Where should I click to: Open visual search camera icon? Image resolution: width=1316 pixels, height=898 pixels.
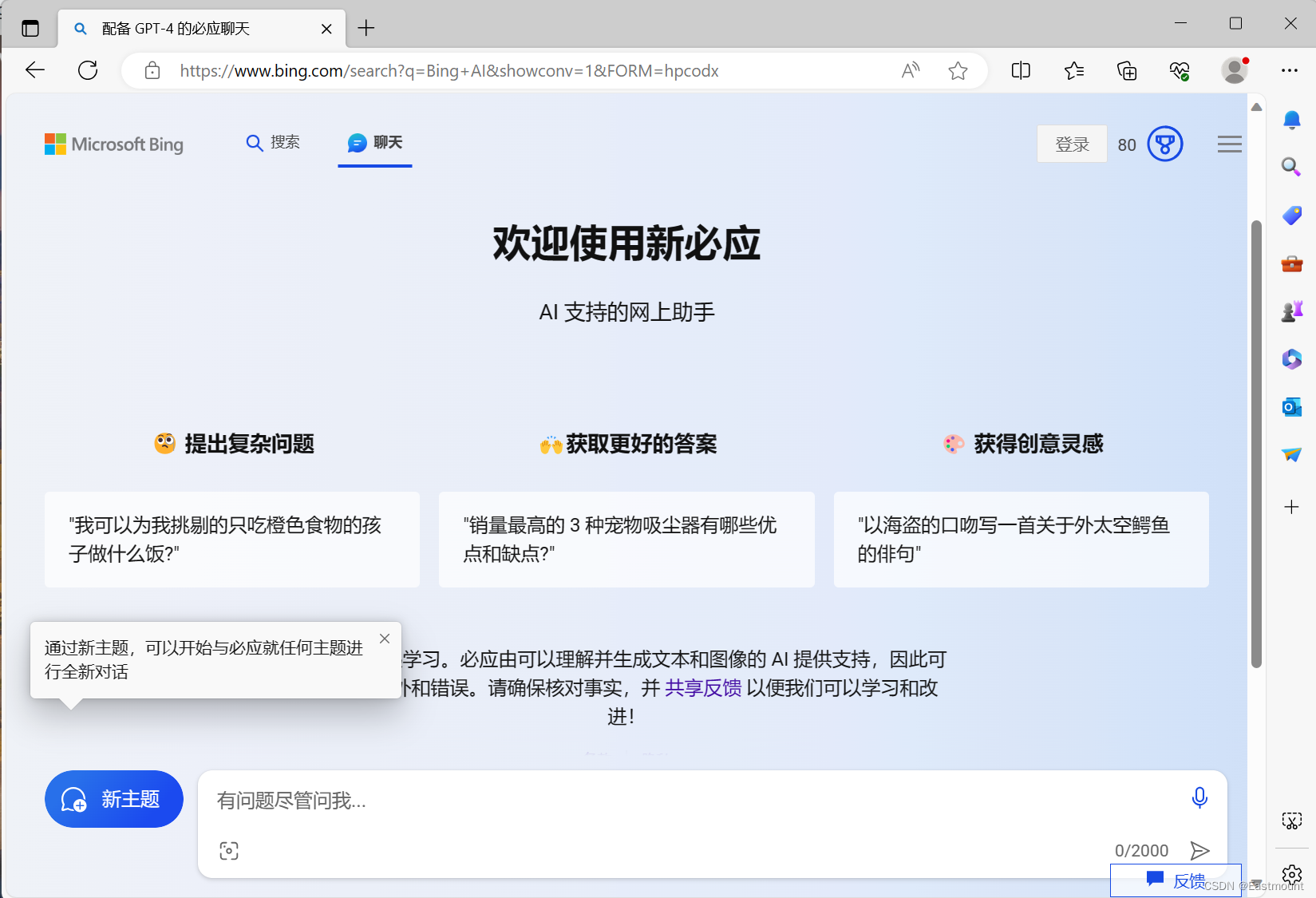(x=229, y=851)
